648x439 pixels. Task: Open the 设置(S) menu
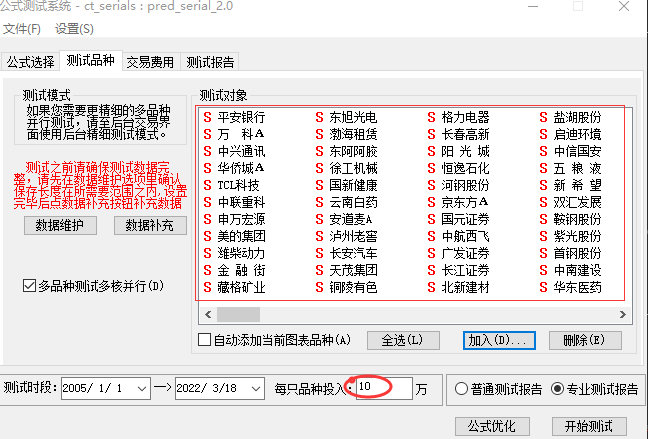point(74,29)
